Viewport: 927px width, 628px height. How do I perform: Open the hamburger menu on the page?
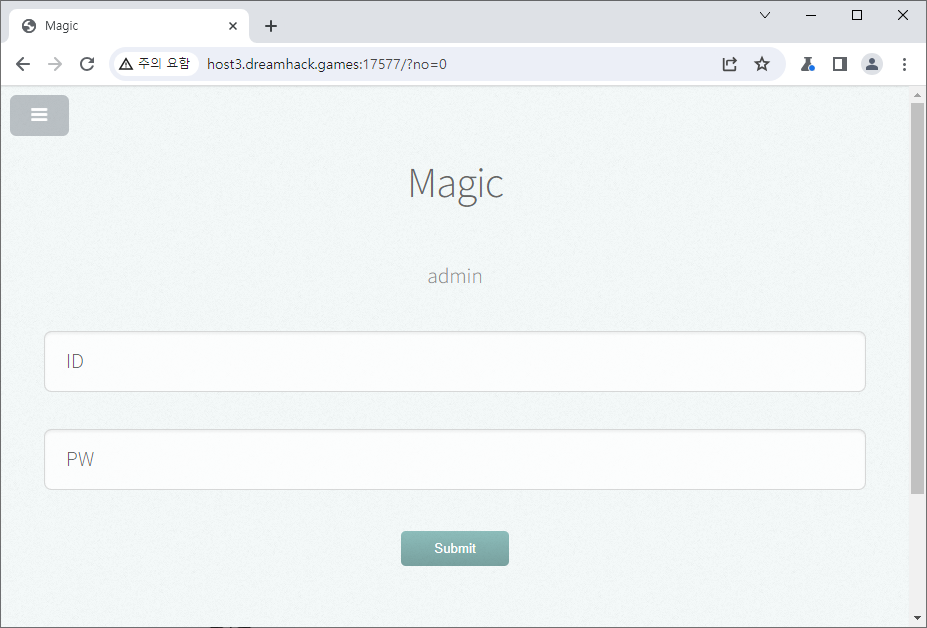39,115
